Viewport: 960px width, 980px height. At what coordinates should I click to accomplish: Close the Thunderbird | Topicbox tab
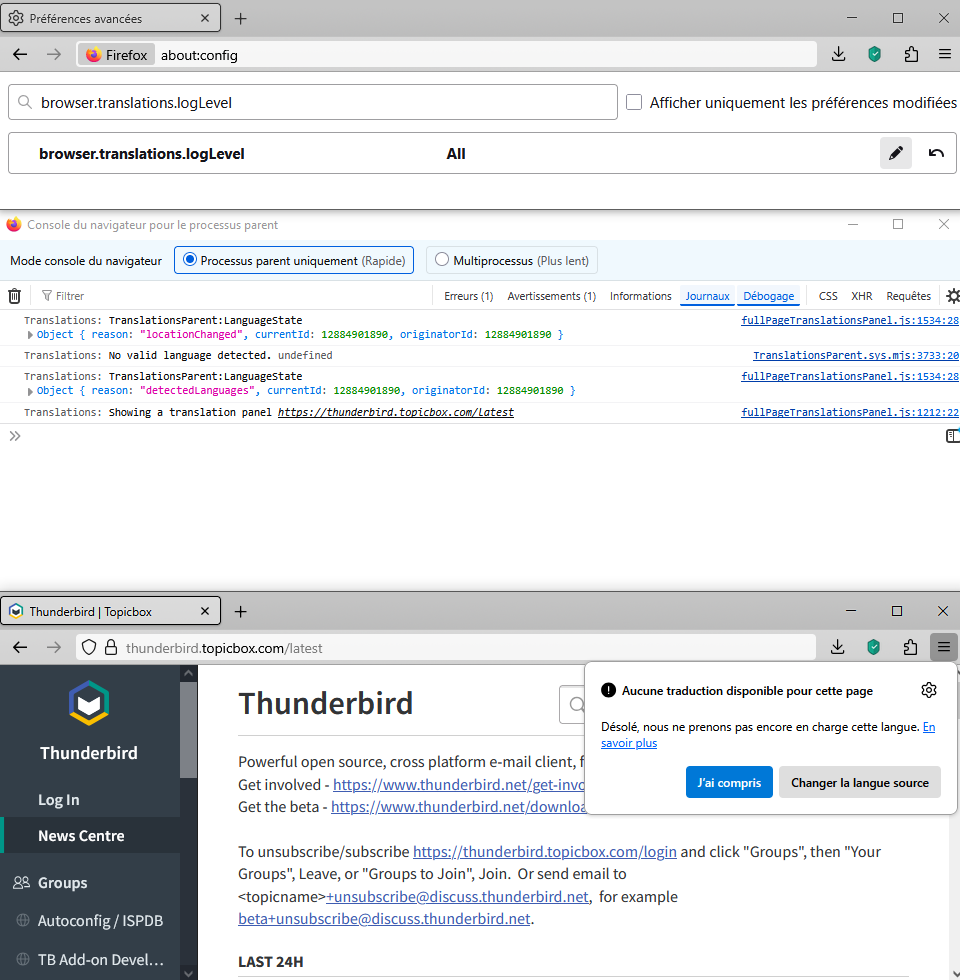204,611
